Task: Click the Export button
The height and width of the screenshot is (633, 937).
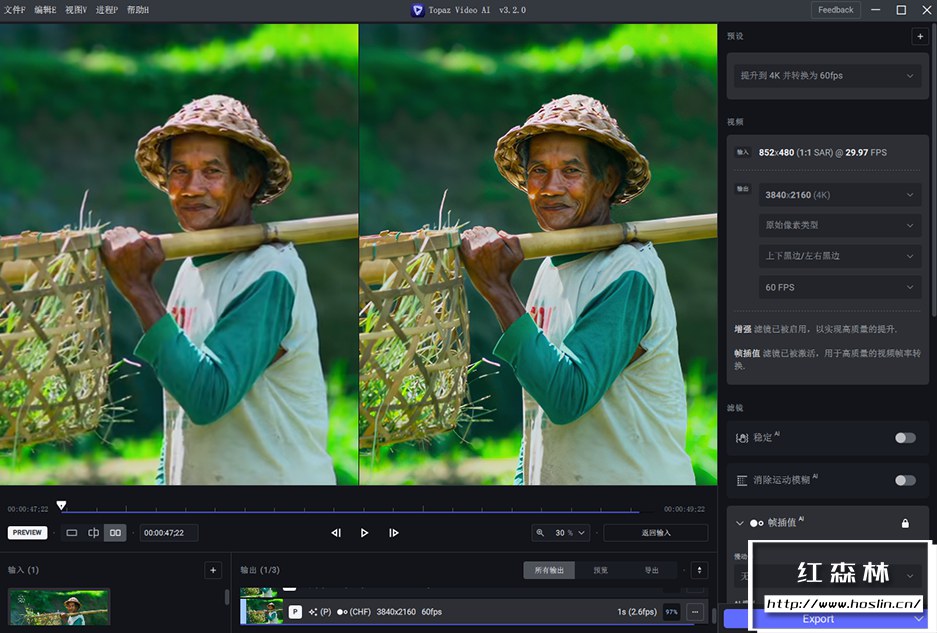Action: [x=818, y=618]
